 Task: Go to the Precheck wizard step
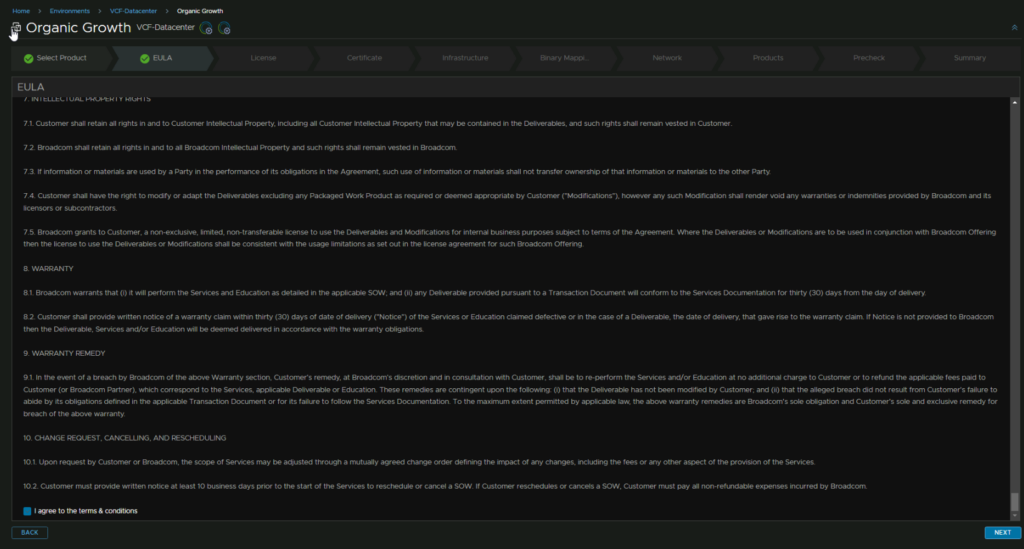pos(869,58)
